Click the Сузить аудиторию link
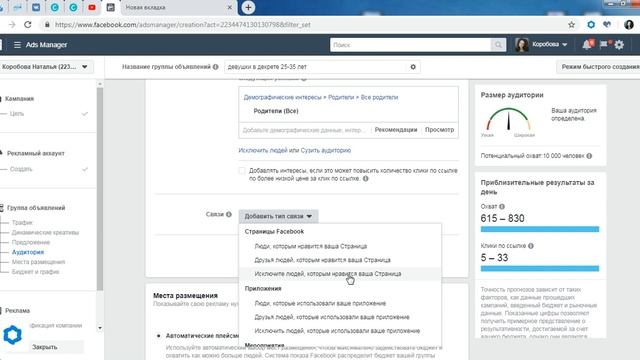This screenshot has width=640, height=360. tap(326, 150)
